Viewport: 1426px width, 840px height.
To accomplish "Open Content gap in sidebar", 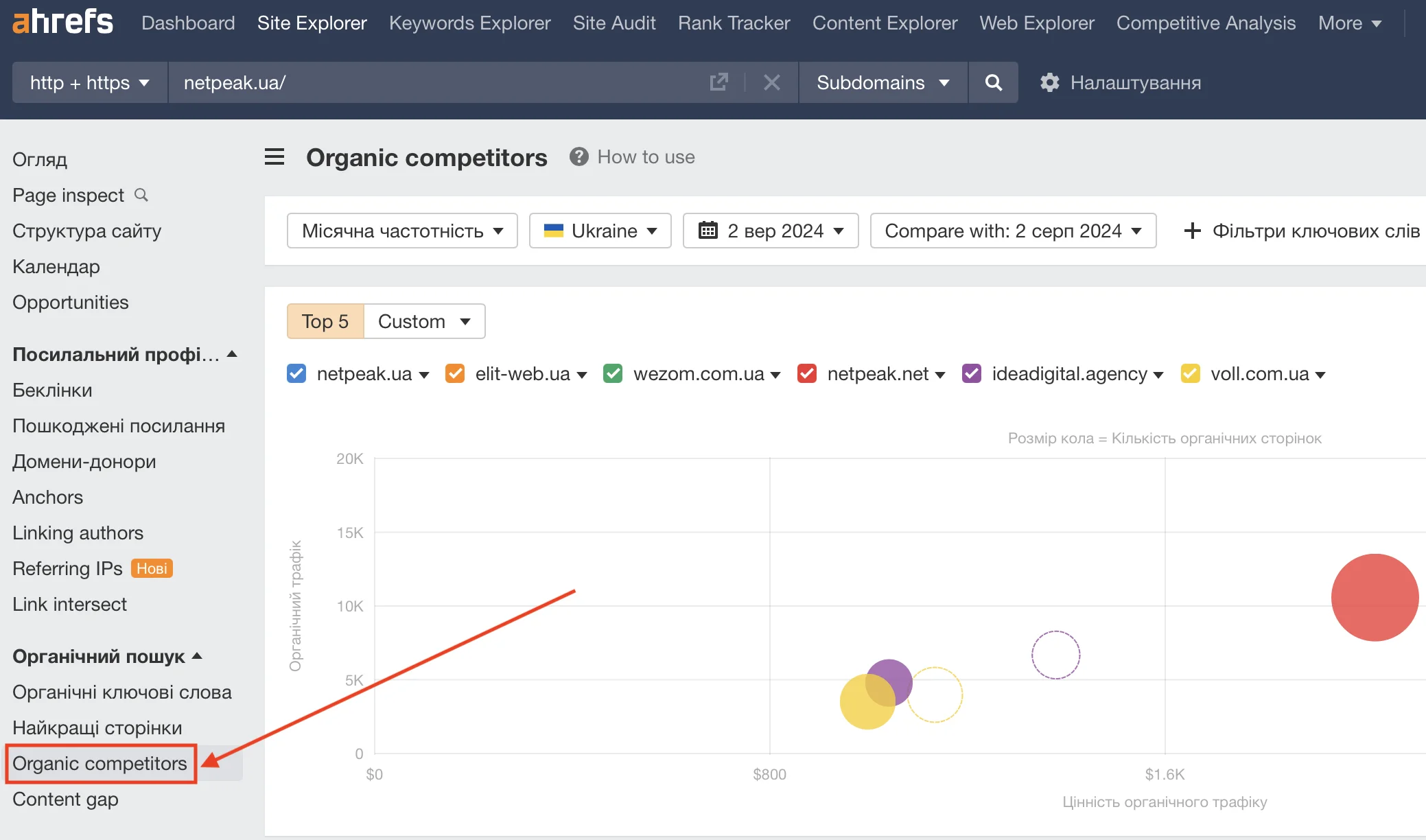I will (x=65, y=799).
